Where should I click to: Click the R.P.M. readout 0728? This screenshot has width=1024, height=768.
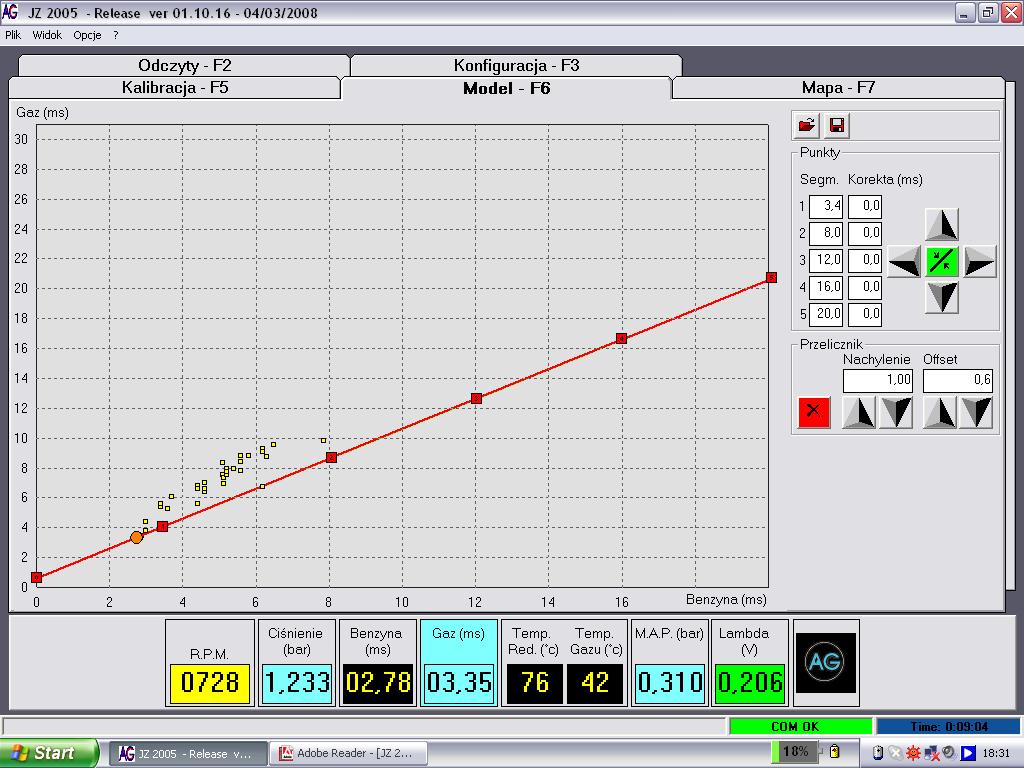[x=210, y=683]
